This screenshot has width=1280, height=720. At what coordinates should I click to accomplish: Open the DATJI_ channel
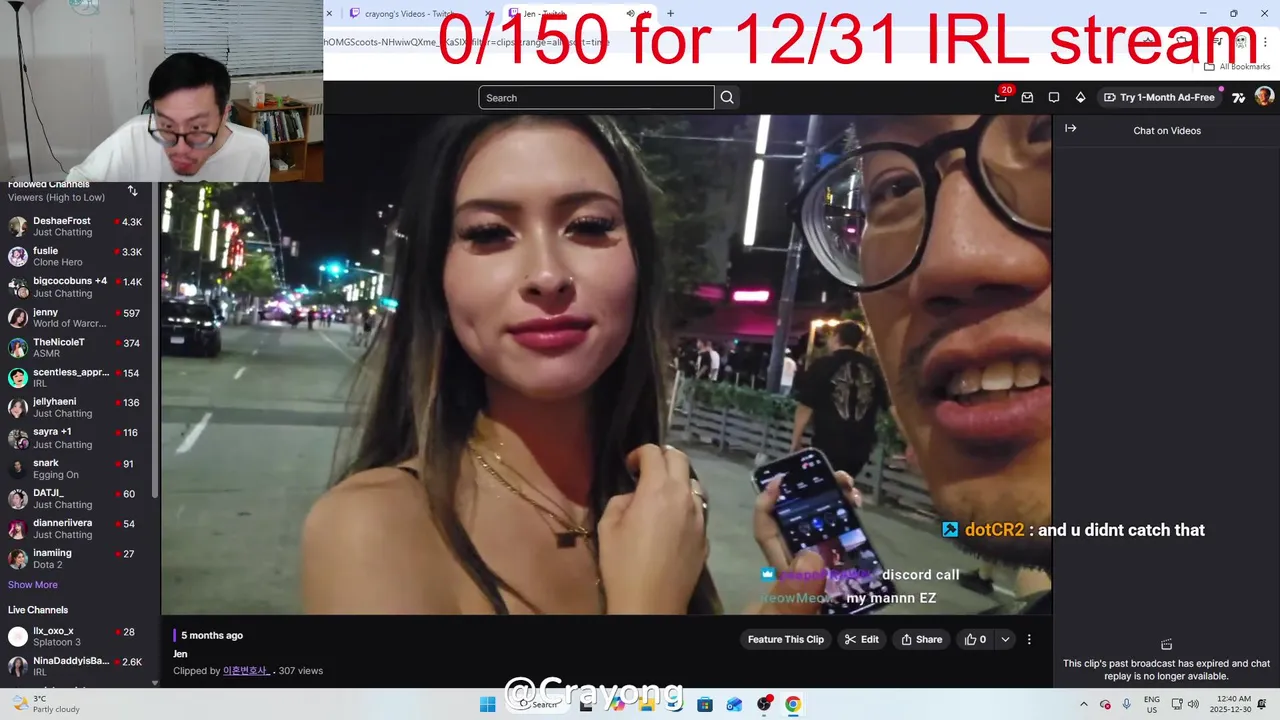coord(78,498)
